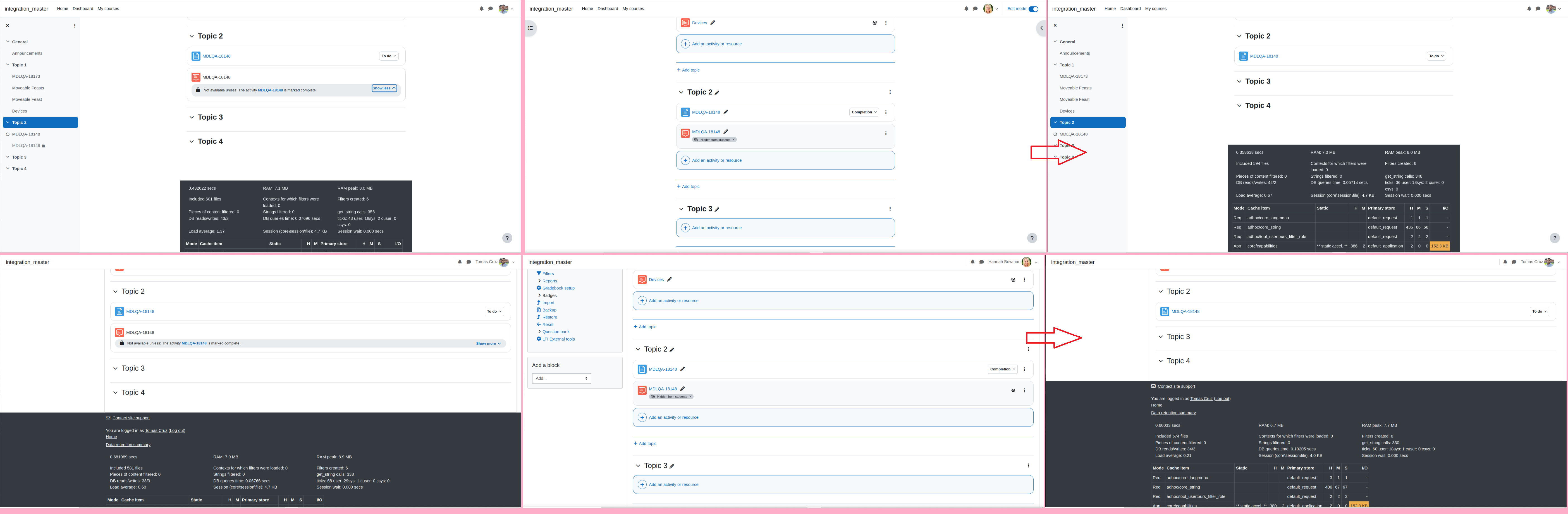Rename Topic 3 via pencil, Edit mode screenshot
The width and height of the screenshot is (1568, 514).
[x=717, y=209]
